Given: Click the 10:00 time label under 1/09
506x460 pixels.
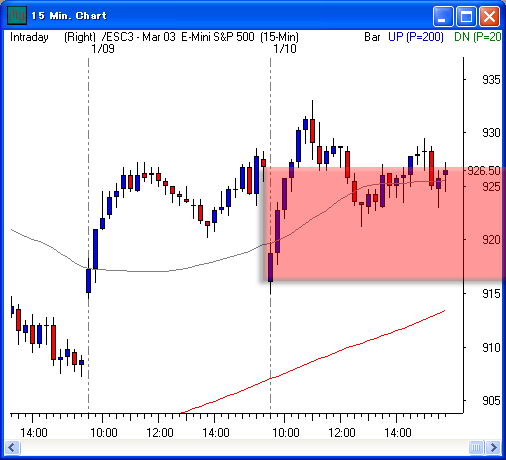Looking at the screenshot, I should pos(104,433).
